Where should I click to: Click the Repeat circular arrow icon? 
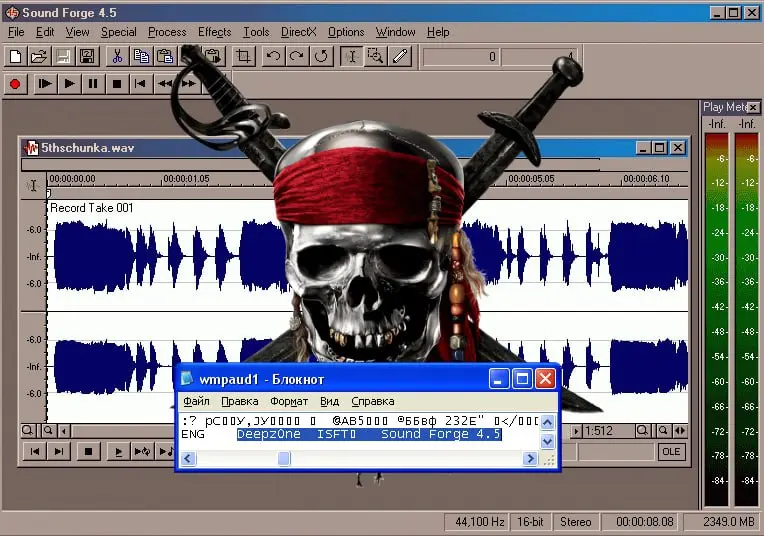pos(321,57)
